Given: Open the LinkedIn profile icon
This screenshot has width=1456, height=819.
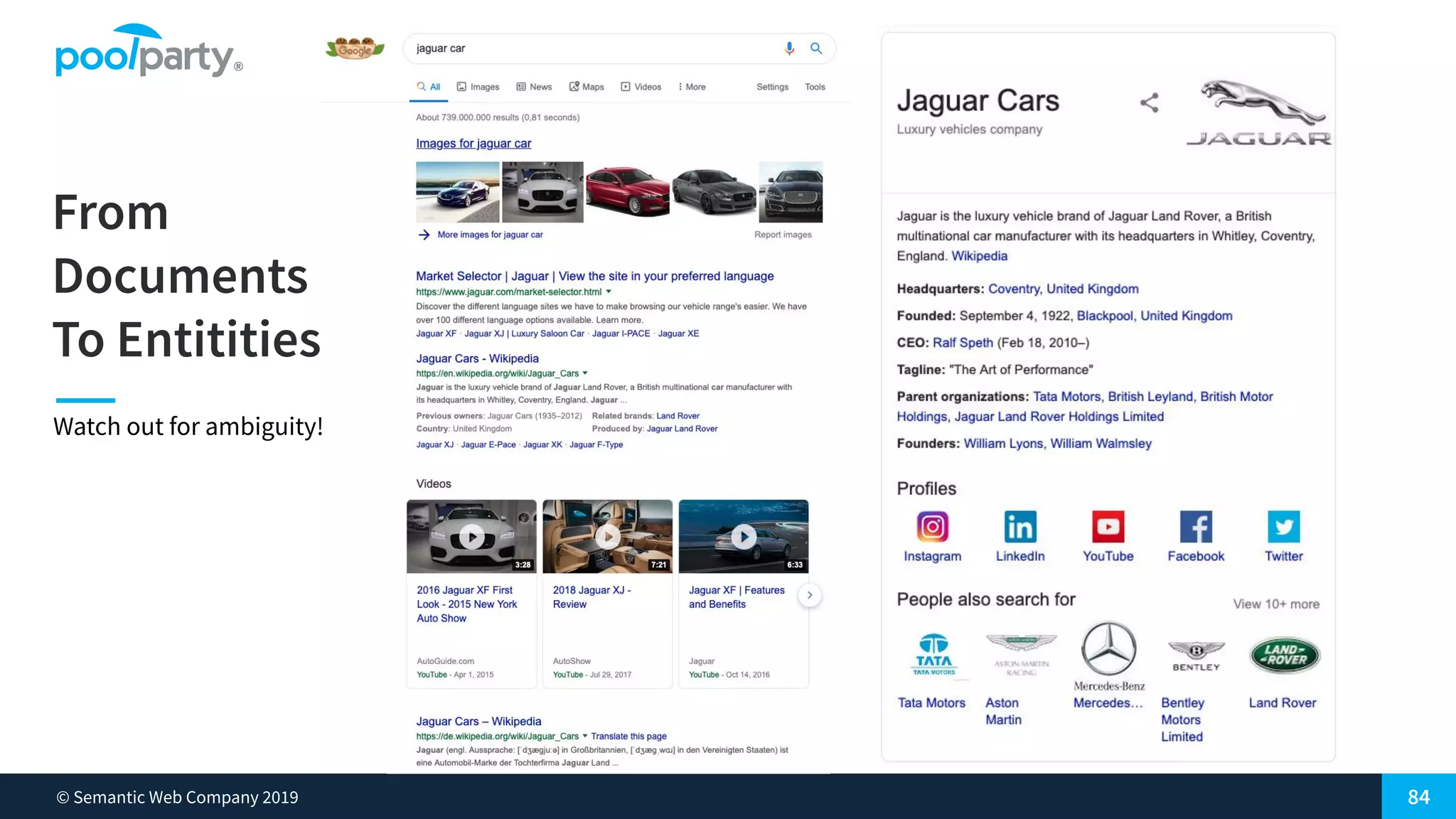Looking at the screenshot, I should pos(1020,527).
